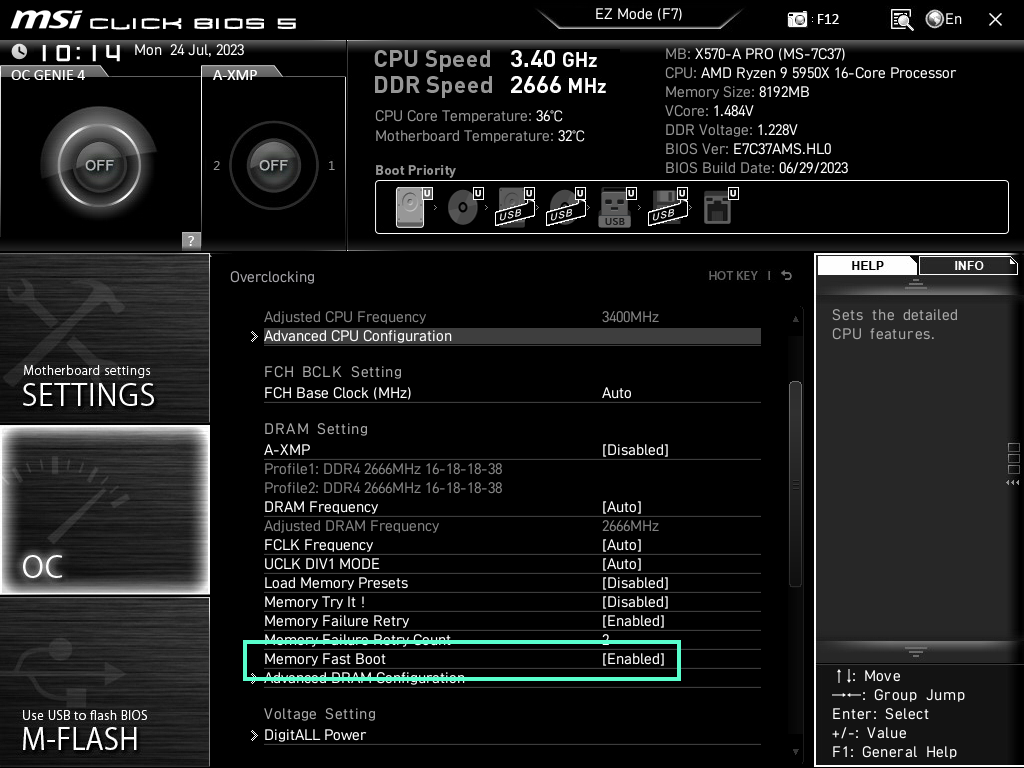Image resolution: width=1024 pixels, height=768 pixels.
Task: Switch to the INFO tab
Action: click(967, 265)
